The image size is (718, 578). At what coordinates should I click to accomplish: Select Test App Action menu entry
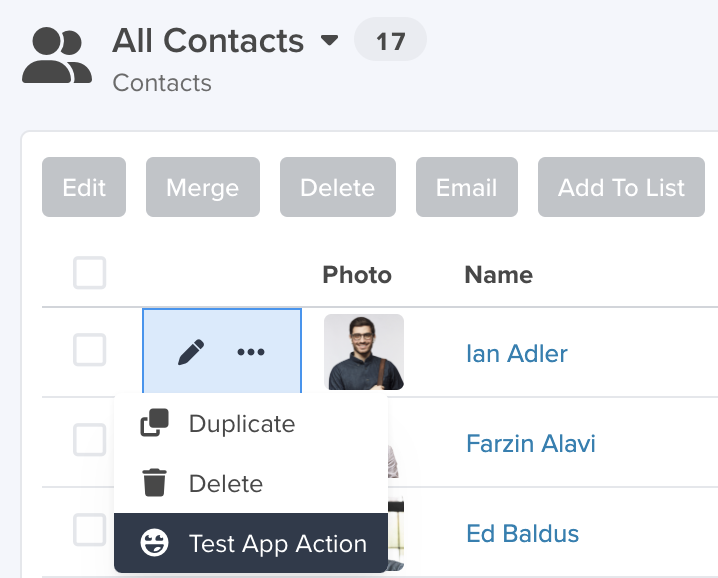point(251,543)
